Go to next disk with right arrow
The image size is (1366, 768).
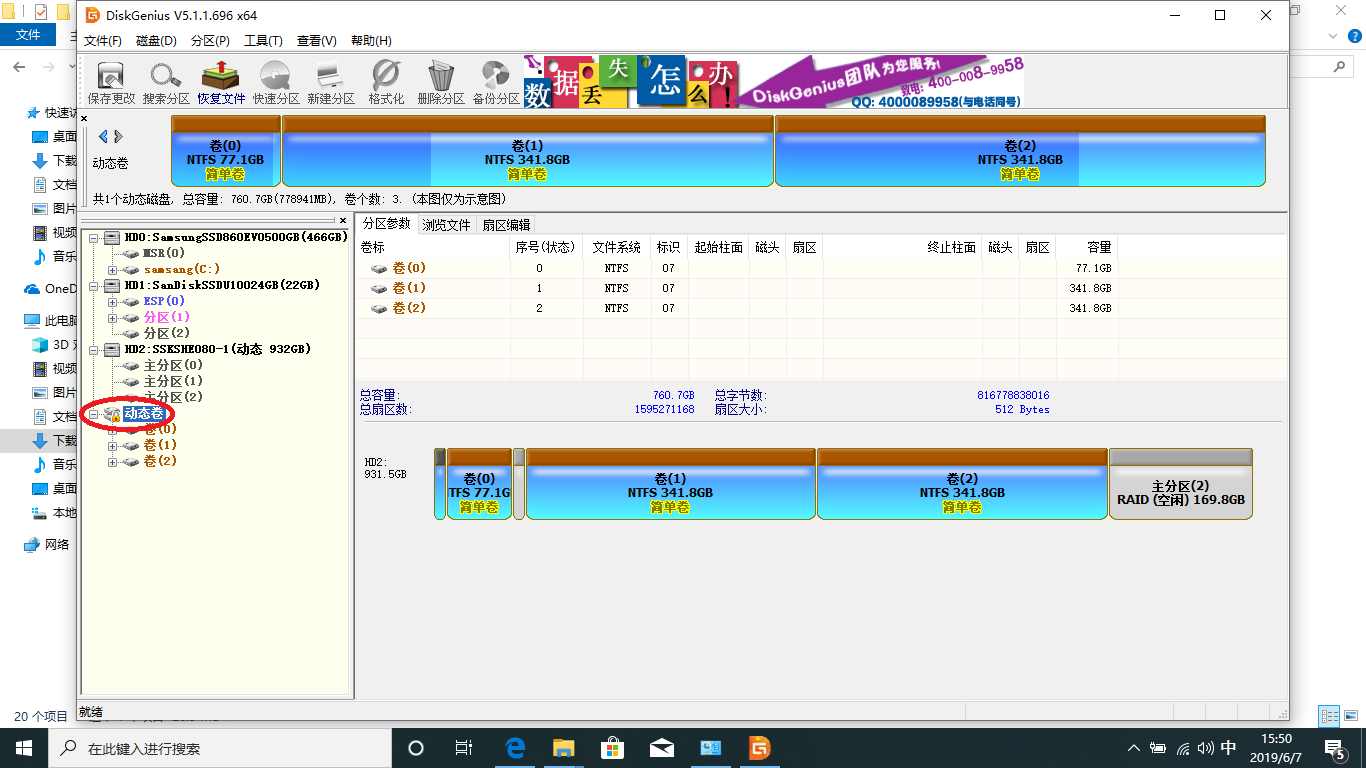coord(118,137)
